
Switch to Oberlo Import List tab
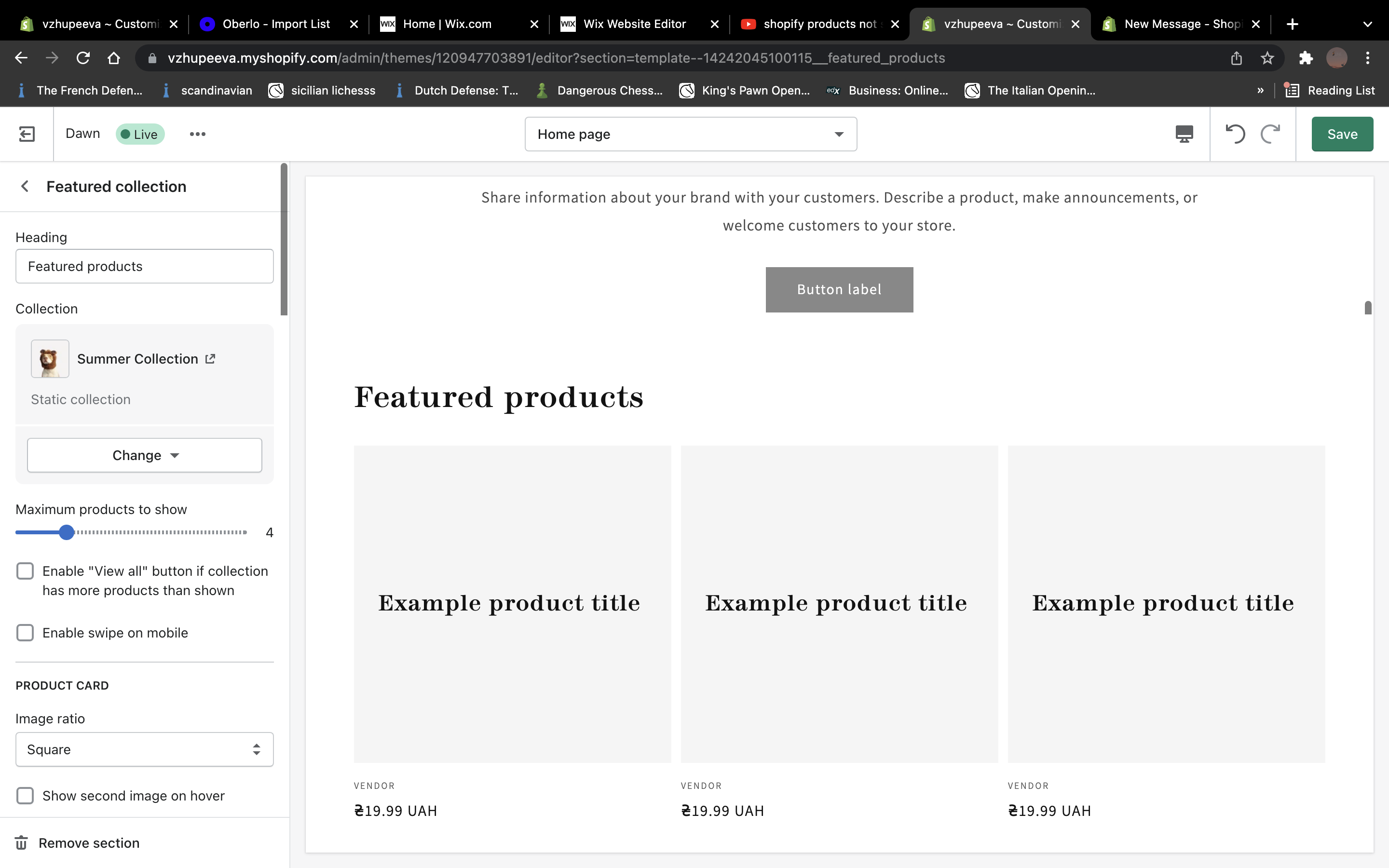(275, 24)
